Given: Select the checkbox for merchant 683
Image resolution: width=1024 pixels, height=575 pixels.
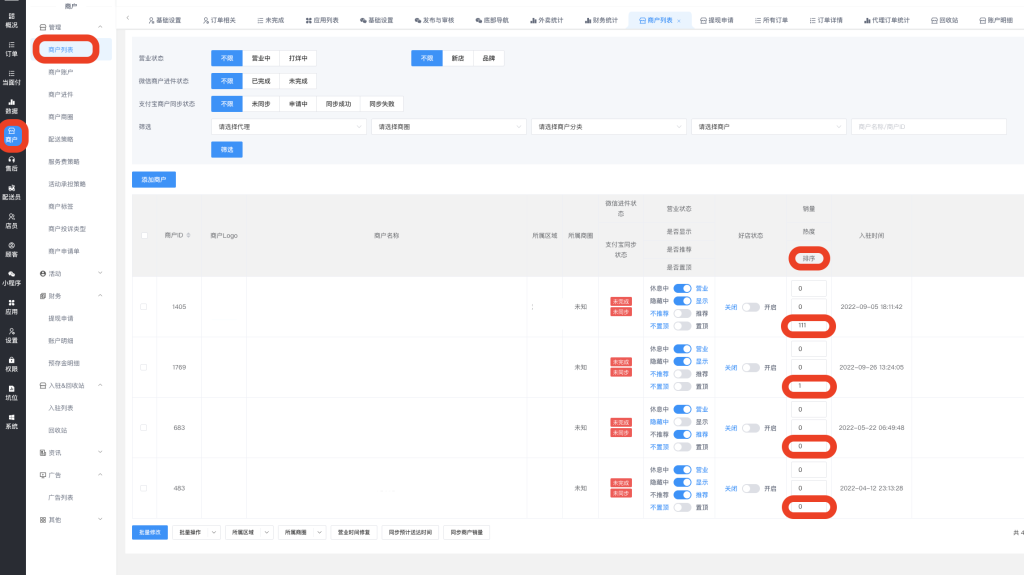Looking at the screenshot, I should coord(143,428).
